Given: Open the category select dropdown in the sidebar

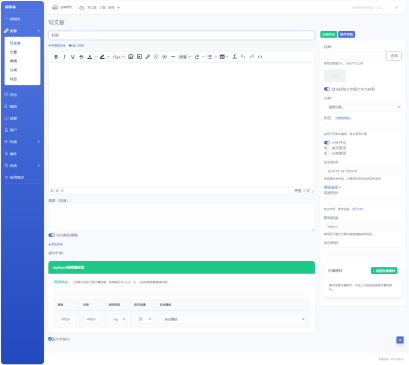Looking at the screenshot, I should [363, 107].
